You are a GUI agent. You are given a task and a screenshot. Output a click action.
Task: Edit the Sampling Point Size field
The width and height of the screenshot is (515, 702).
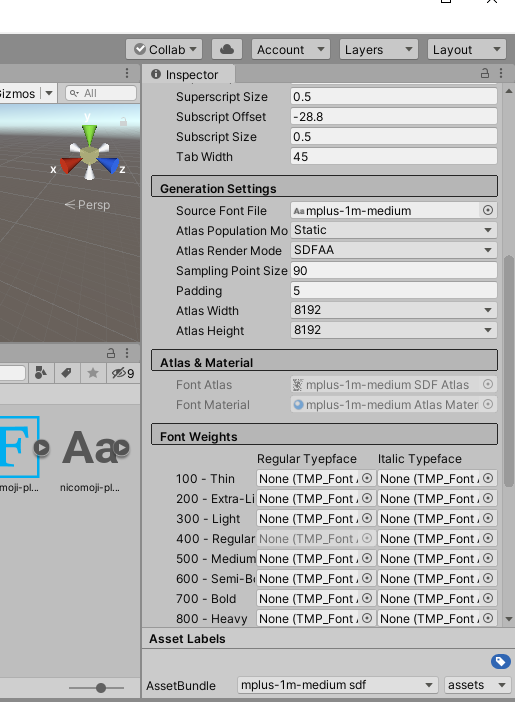click(394, 270)
